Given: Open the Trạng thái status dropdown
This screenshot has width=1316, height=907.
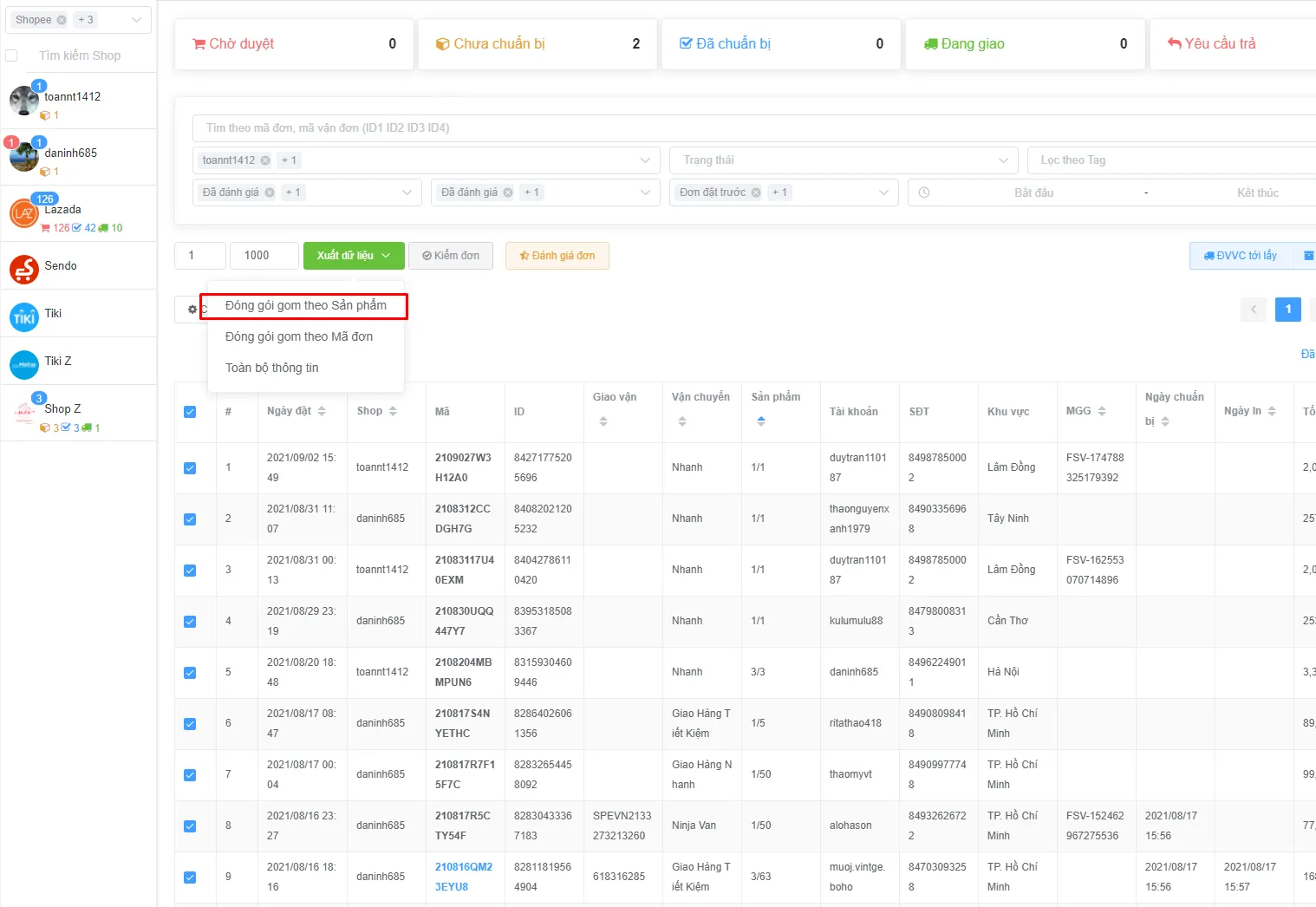Looking at the screenshot, I should click(844, 160).
